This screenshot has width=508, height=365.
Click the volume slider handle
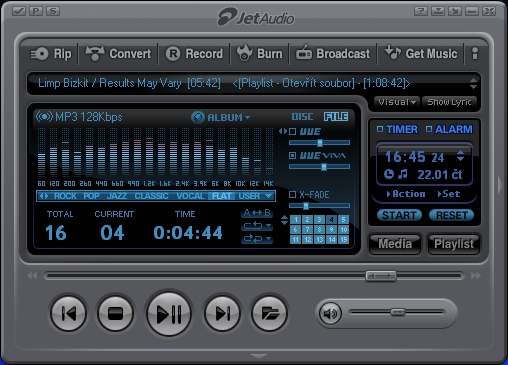(398, 312)
